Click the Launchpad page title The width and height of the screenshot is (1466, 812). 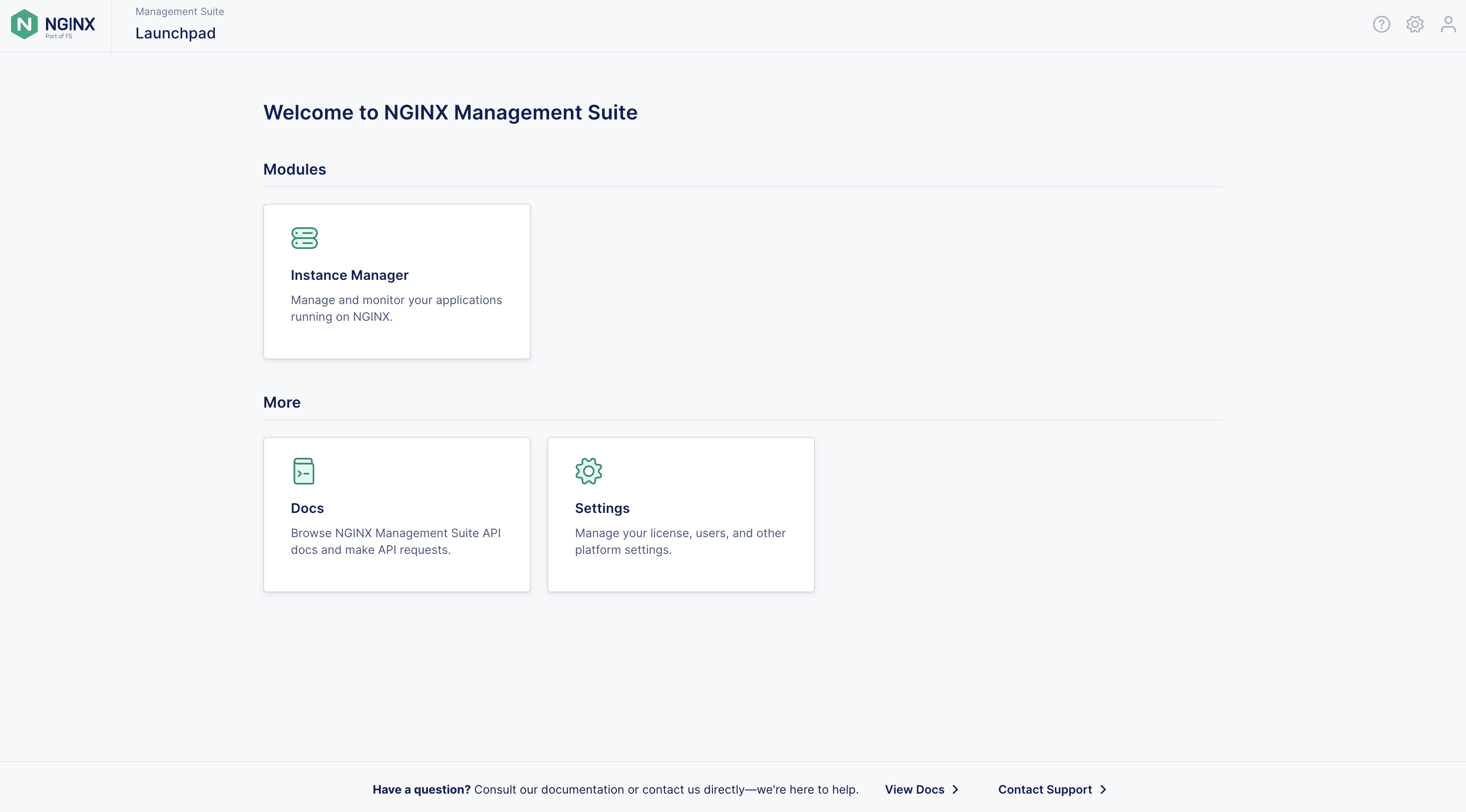(175, 33)
